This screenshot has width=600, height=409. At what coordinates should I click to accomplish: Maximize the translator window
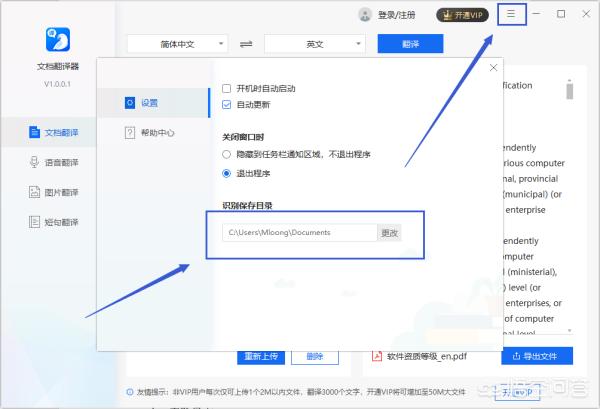click(561, 14)
